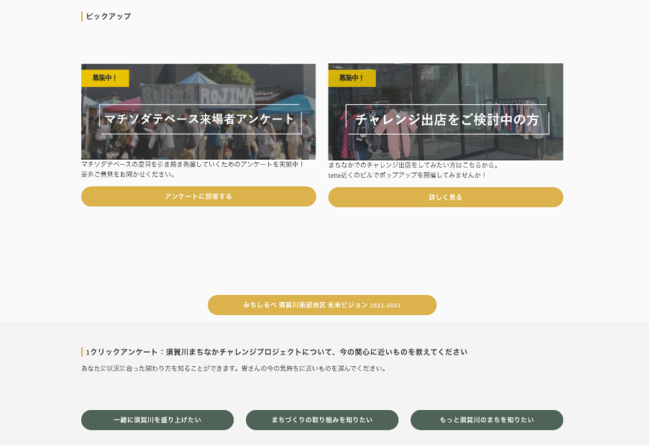Open みちしるべ 須賀川南部地区 未来ビジョン link
650x446 pixels.
pyautogui.click(x=321, y=305)
